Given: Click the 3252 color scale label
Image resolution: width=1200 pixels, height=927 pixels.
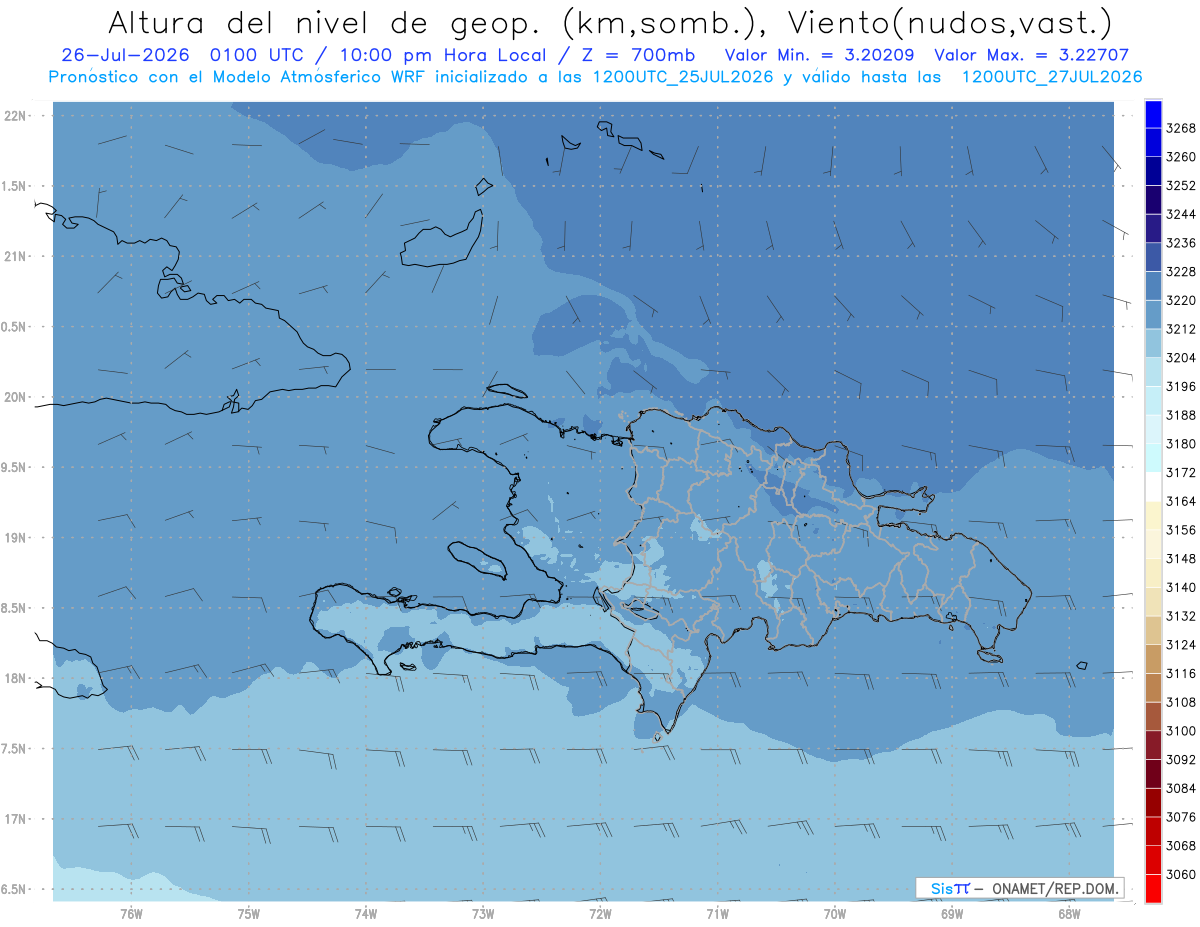Looking at the screenshot, I should tap(1181, 186).
